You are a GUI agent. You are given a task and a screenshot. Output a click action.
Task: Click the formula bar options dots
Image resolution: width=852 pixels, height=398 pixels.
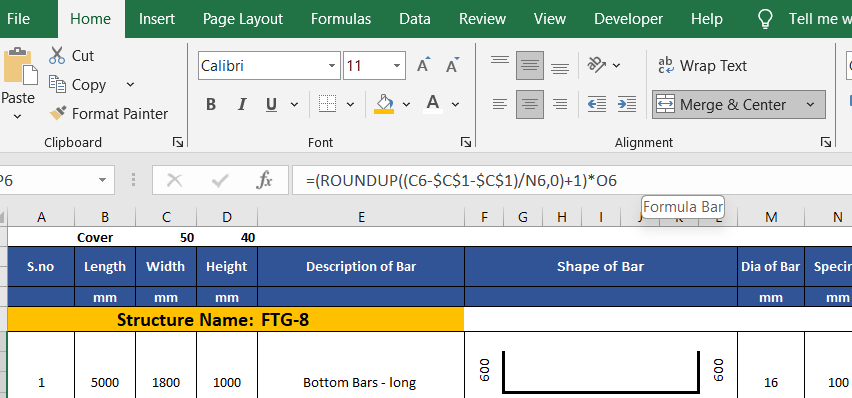tap(134, 180)
